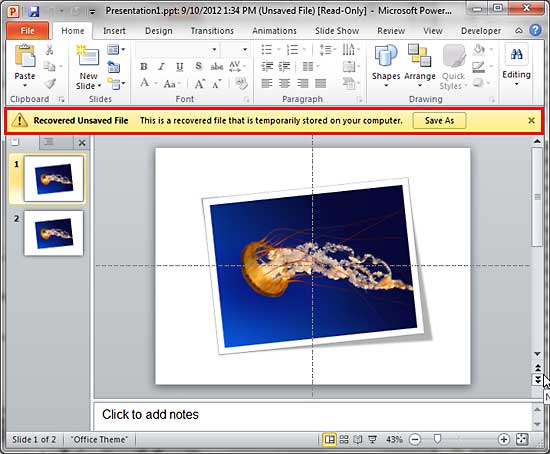
Task: Toggle Bold formatting
Action: [x=143, y=66]
